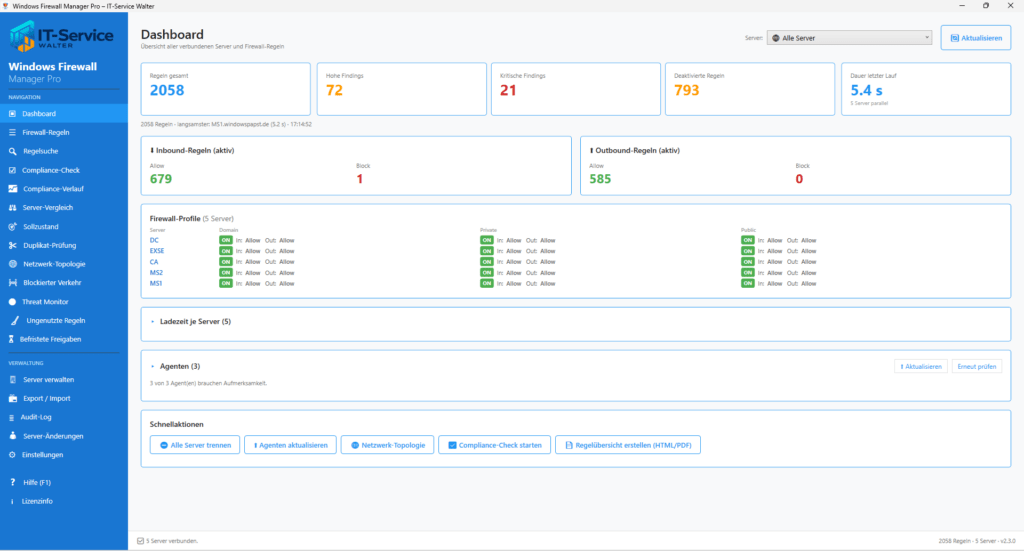The height and width of the screenshot is (551, 1024).
Task: Toggle DC server Domain profile ON badge
Action: click(x=225, y=240)
